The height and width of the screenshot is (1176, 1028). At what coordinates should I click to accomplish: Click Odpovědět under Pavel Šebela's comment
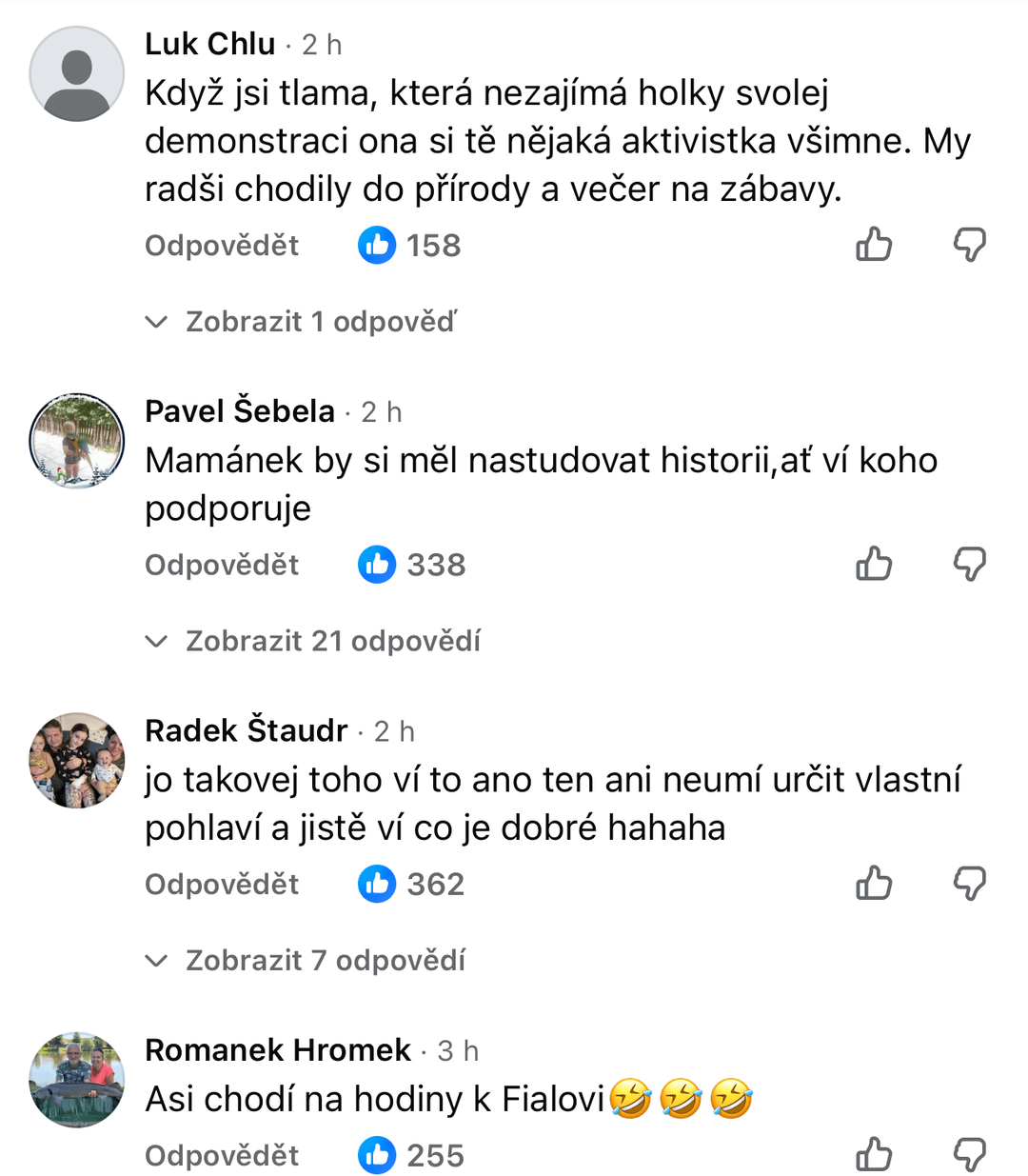(x=222, y=565)
